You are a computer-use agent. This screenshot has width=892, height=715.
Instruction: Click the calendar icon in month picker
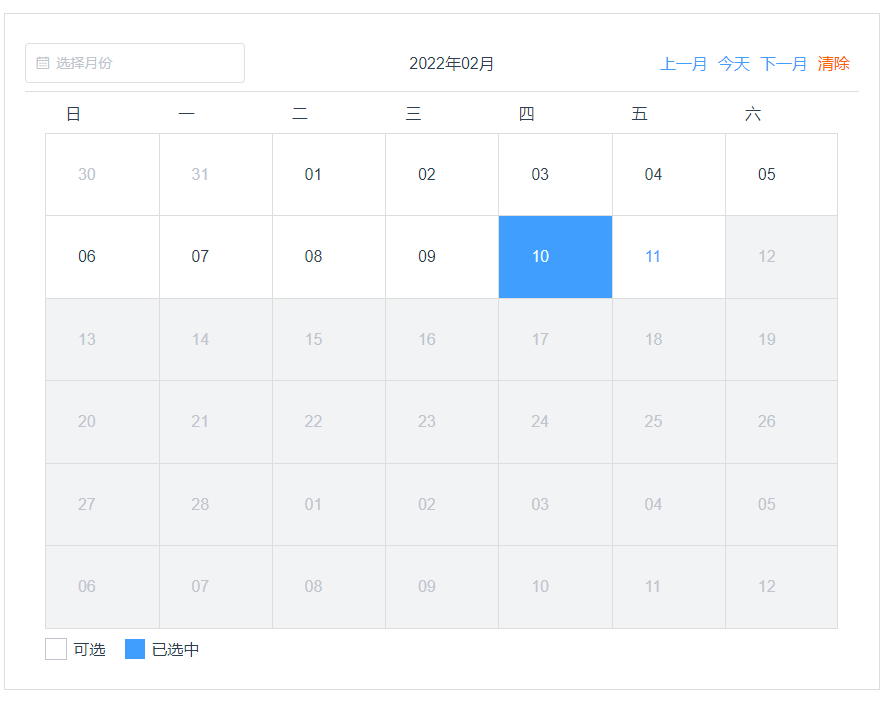43,63
